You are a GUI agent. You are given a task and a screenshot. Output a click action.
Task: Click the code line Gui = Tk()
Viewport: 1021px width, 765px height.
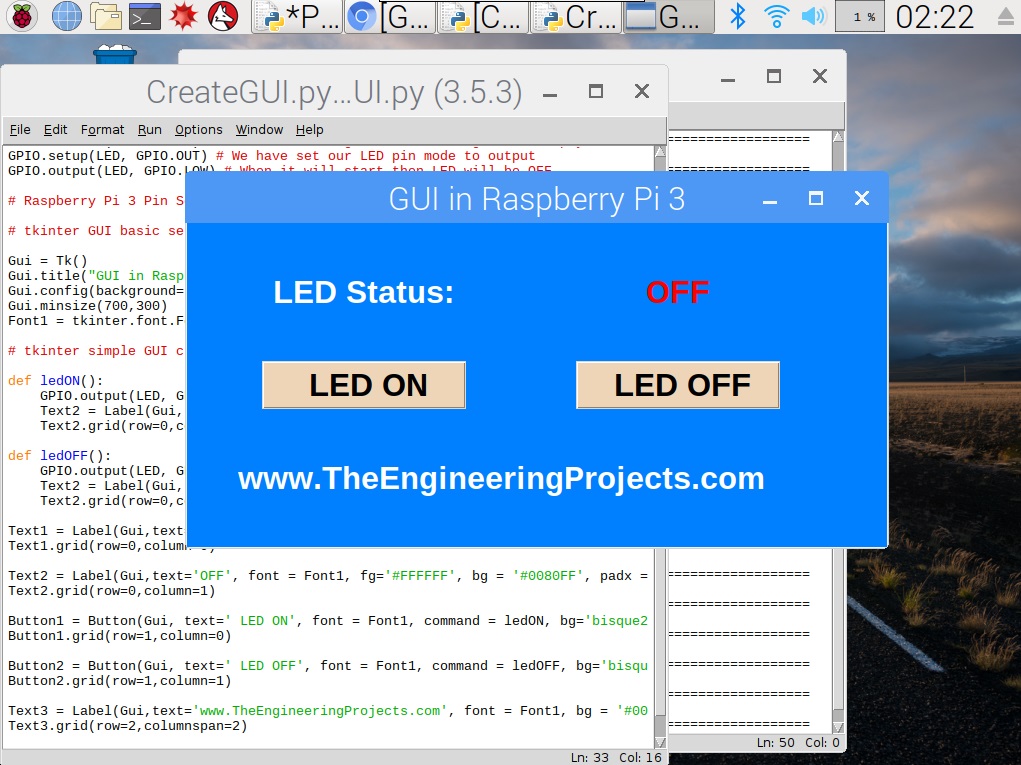(x=48, y=260)
